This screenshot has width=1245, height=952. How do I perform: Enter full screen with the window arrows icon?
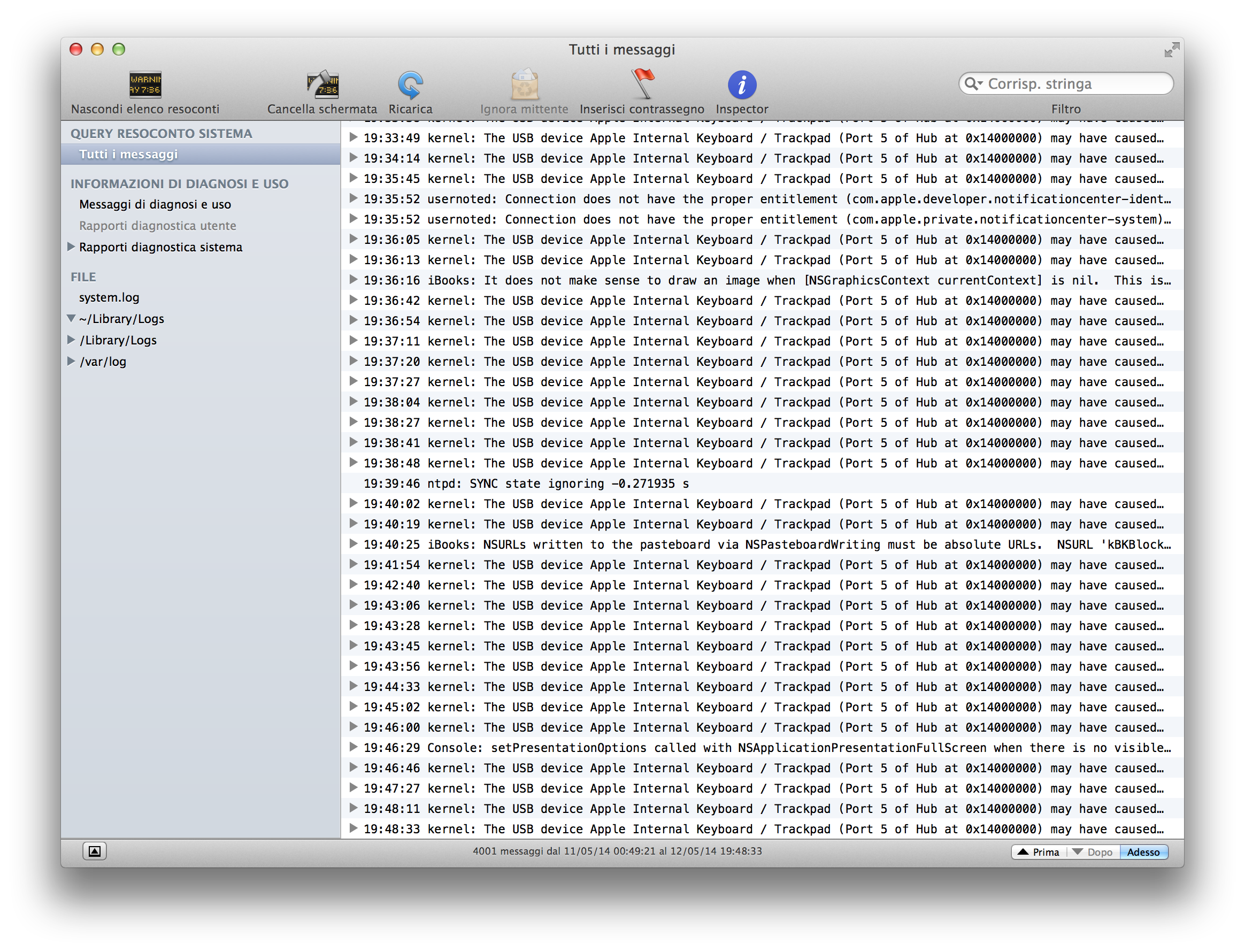click(x=1171, y=50)
